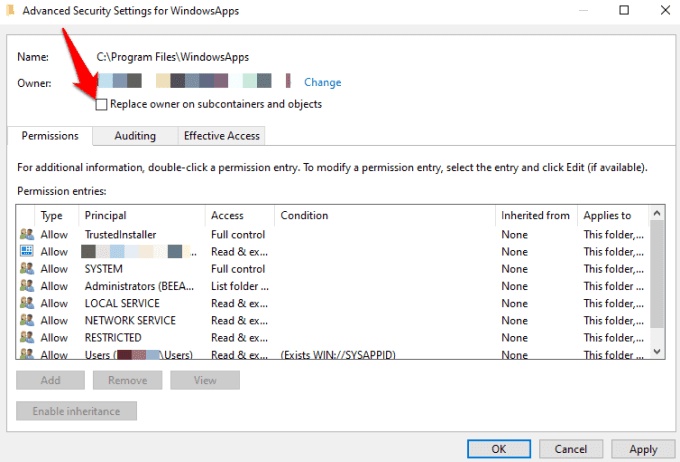Click the LOCAL SERVICE entry icon

click(26, 303)
